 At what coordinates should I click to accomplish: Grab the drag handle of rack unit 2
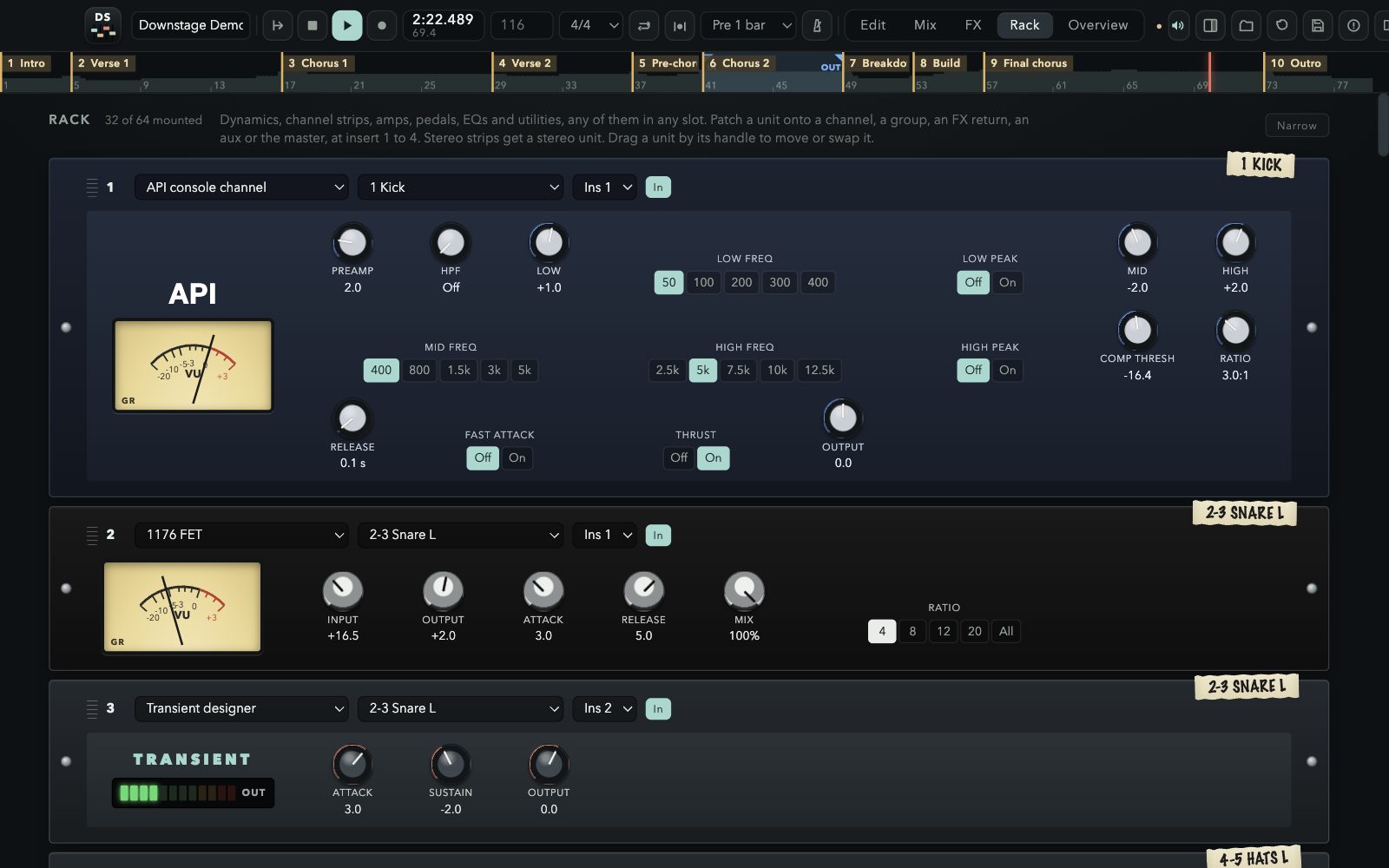pyautogui.click(x=92, y=535)
